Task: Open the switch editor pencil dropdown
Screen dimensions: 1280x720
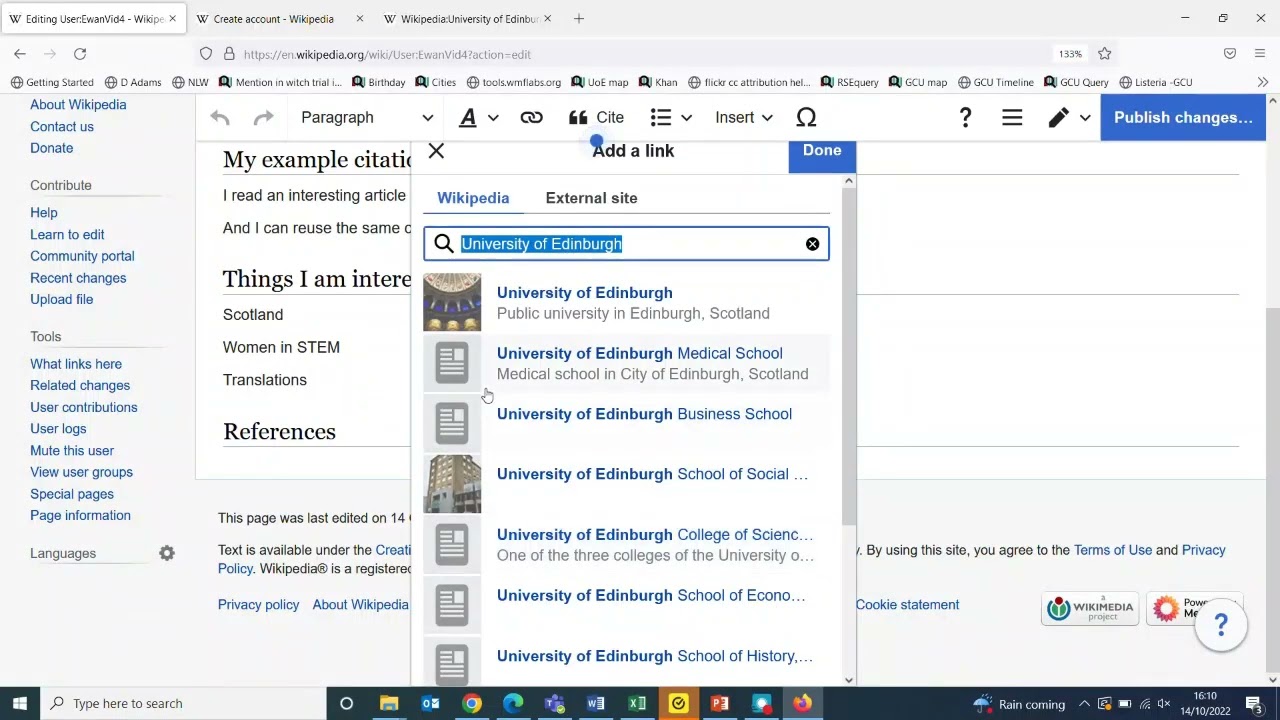Action: tap(1068, 118)
